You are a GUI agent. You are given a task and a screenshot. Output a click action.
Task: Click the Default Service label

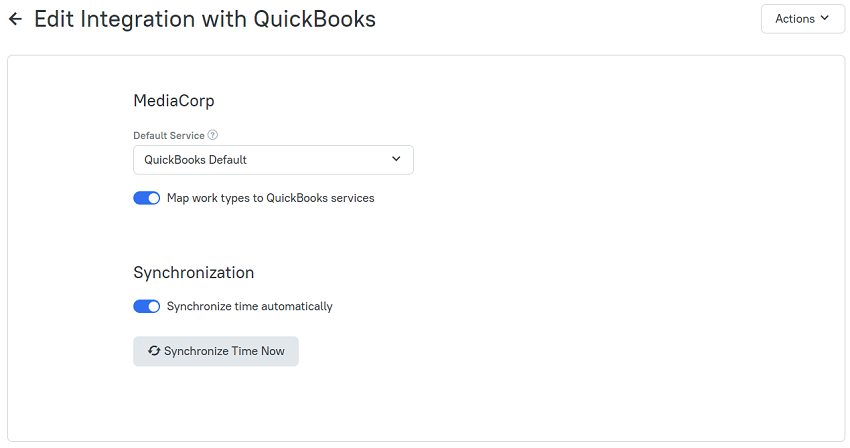pos(169,136)
